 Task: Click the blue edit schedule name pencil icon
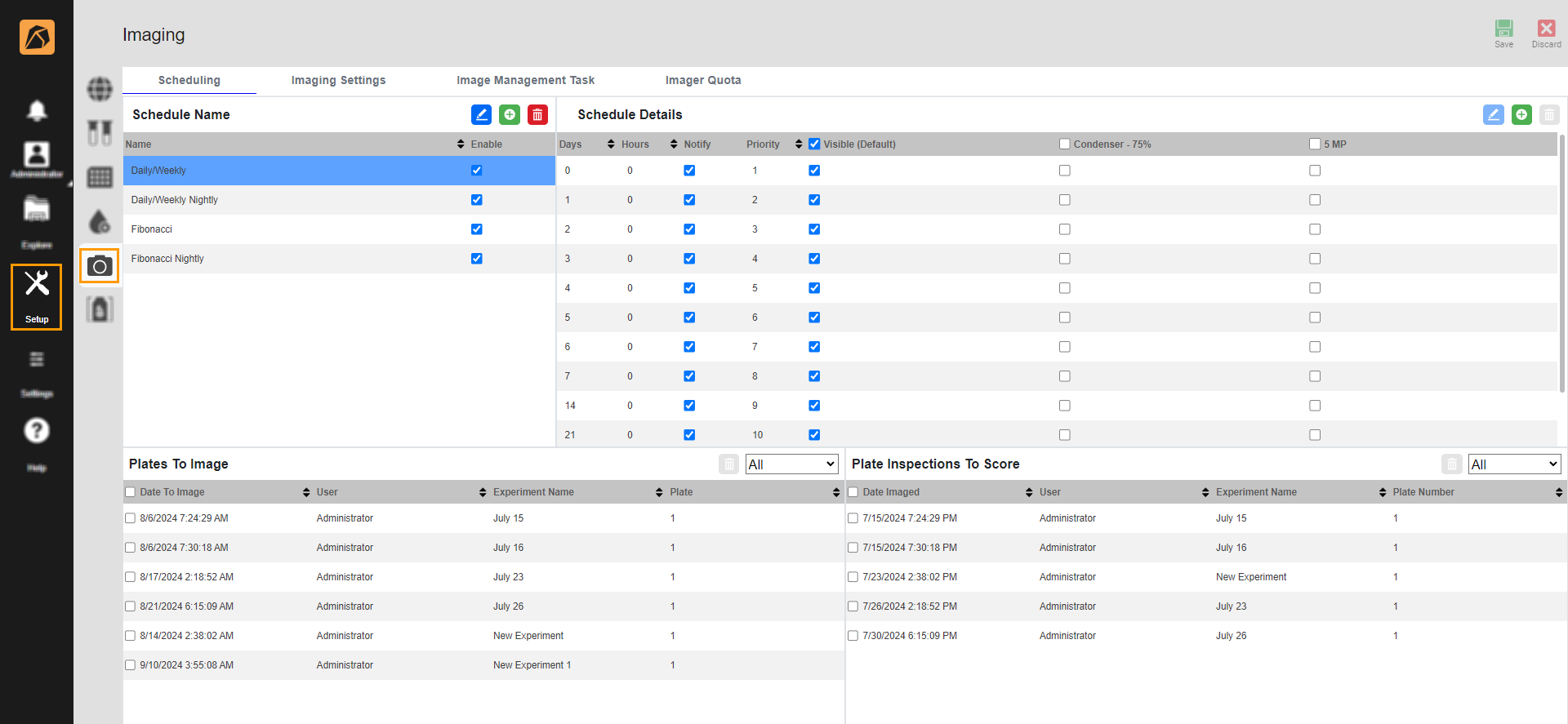click(x=481, y=115)
